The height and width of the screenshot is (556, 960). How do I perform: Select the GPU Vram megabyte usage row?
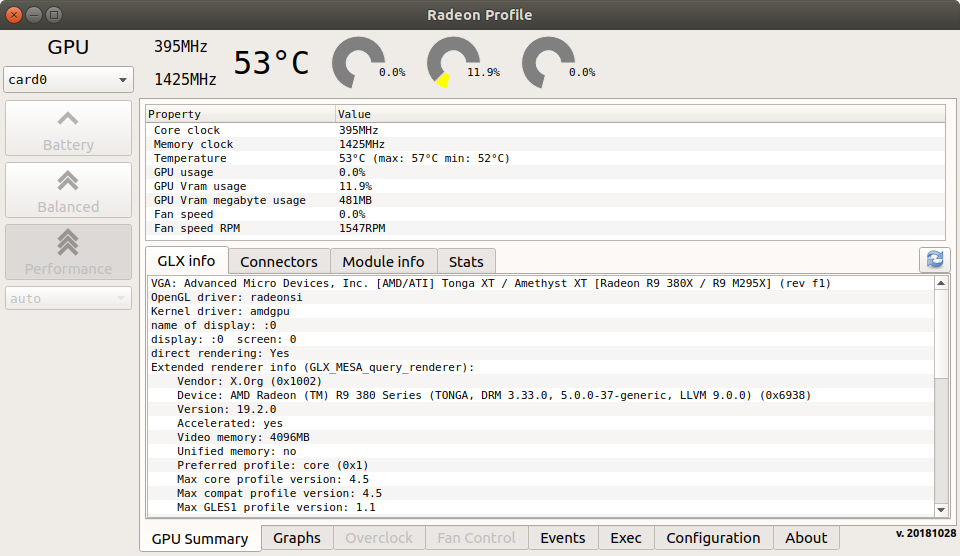point(546,200)
